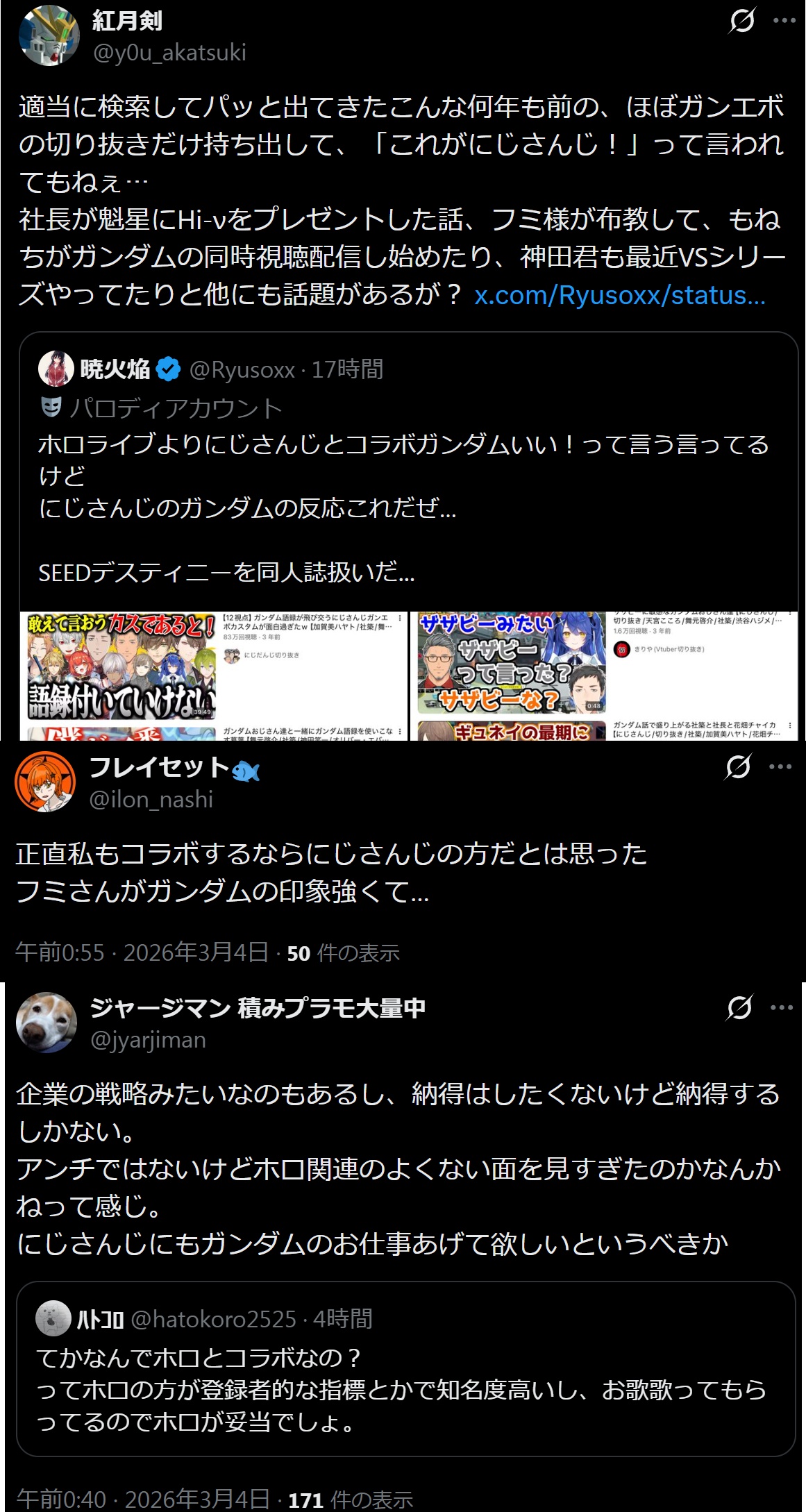Click the @ilon_nashi handle
Viewport: 806px width, 1512px height.
tap(151, 800)
